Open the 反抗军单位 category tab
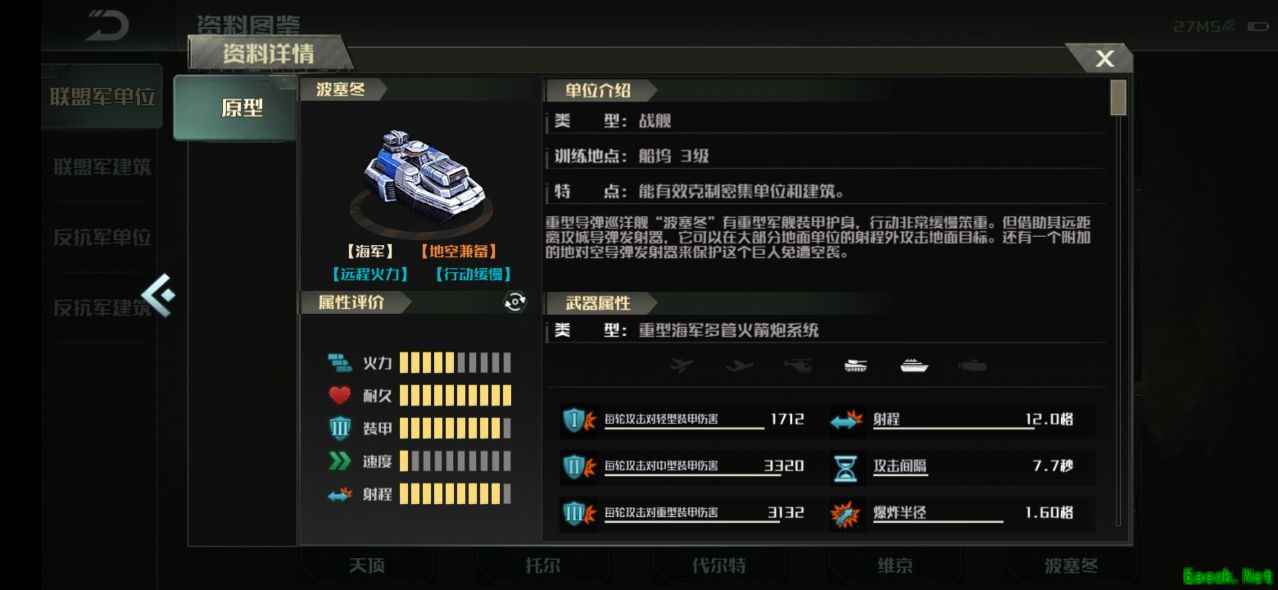Viewport: 1278px width, 590px height. tap(103, 237)
